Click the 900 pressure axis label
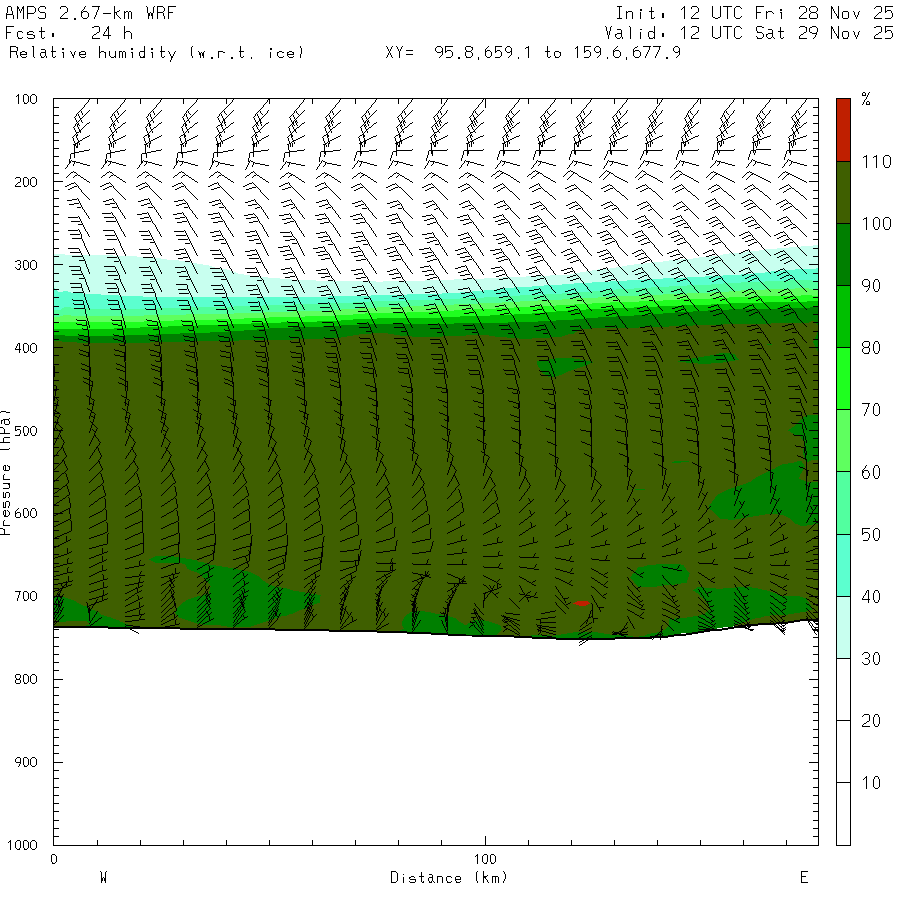 click(x=26, y=762)
